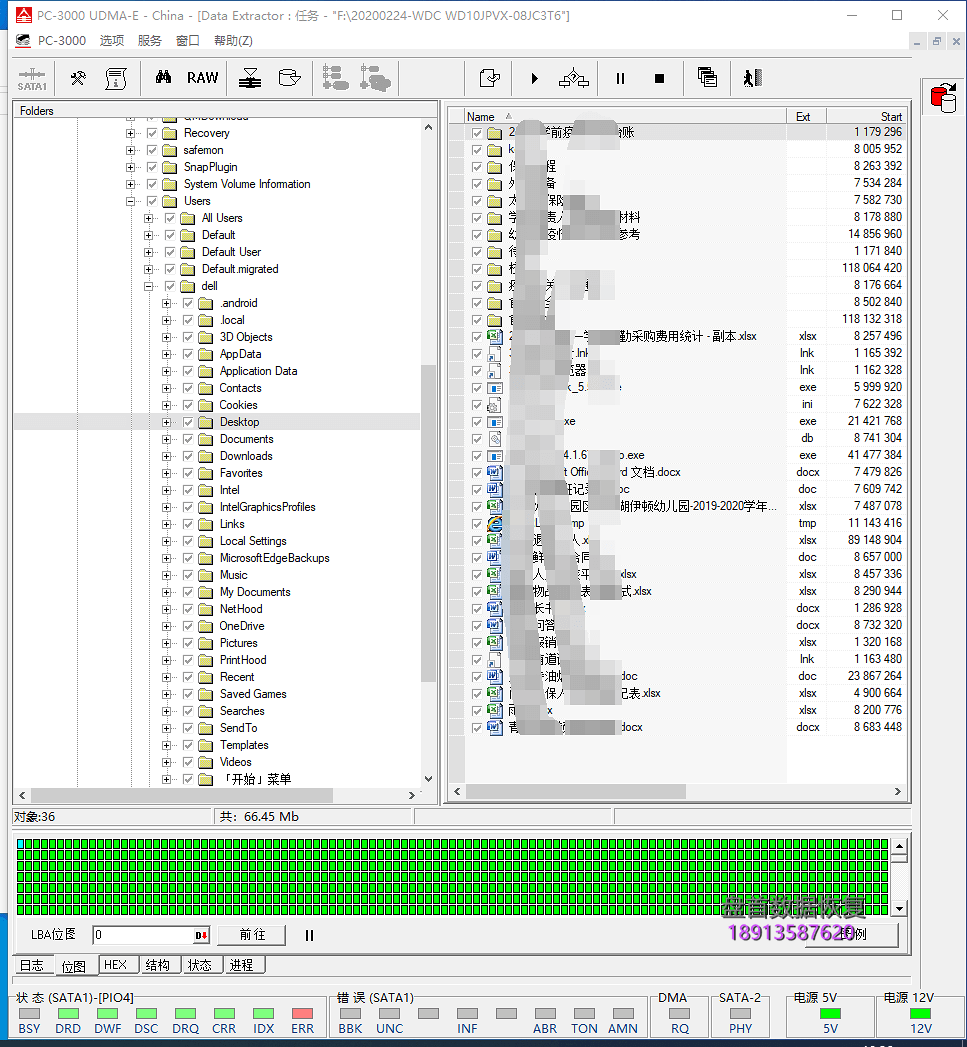
Task: Expand the Default.migrated folder node
Action: 148,269
